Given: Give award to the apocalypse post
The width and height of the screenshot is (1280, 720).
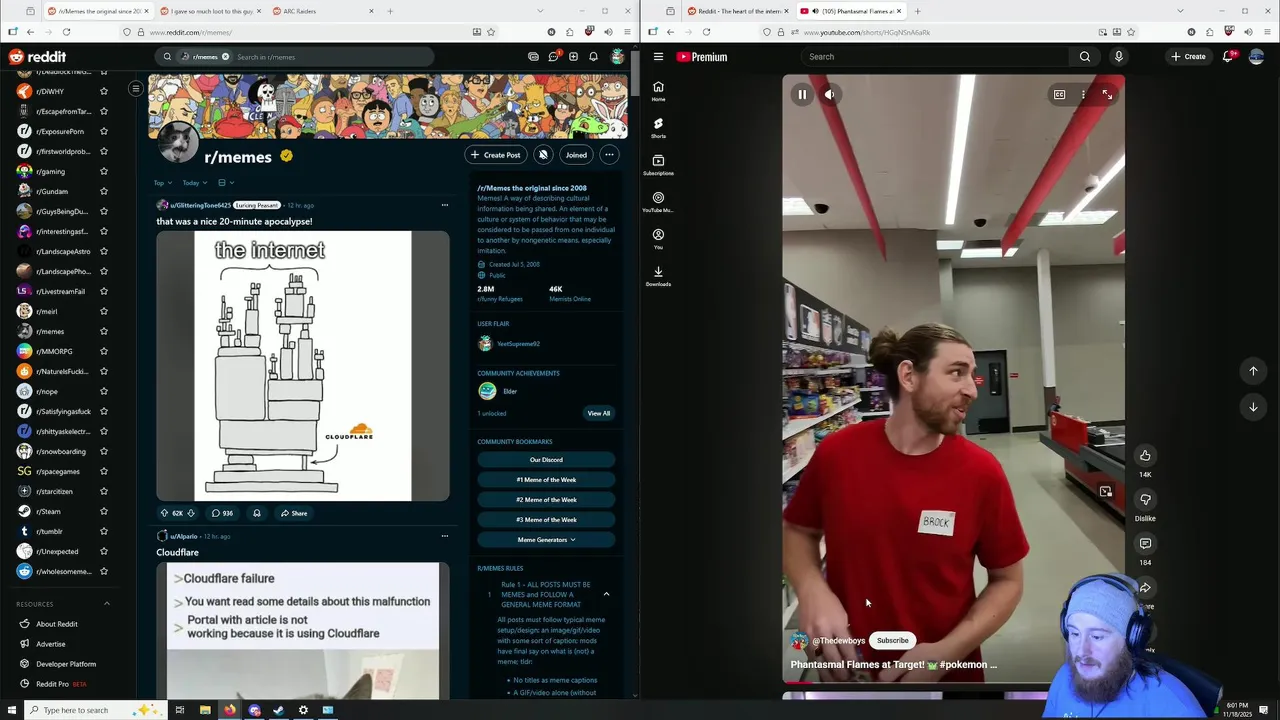Looking at the screenshot, I should (257, 513).
